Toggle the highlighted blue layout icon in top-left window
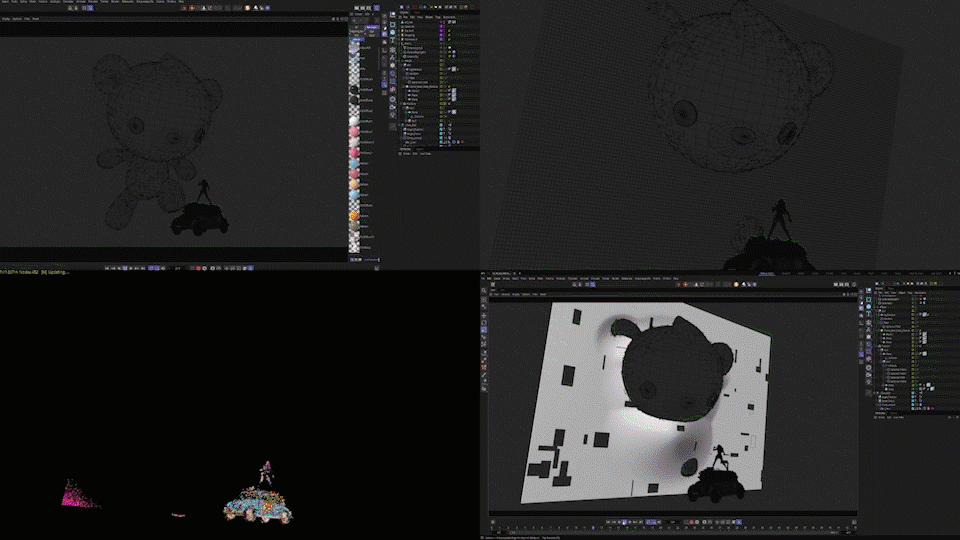 pos(377,7)
